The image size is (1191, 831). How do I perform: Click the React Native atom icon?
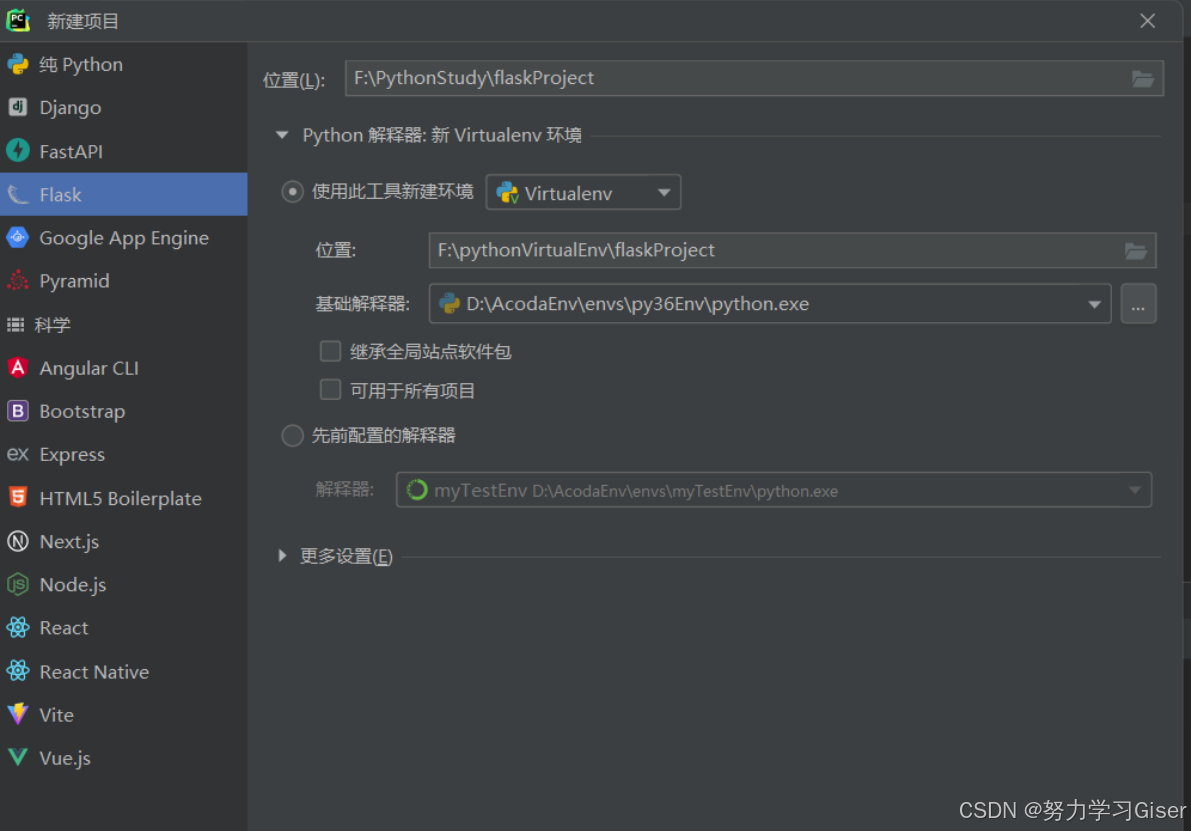point(18,671)
